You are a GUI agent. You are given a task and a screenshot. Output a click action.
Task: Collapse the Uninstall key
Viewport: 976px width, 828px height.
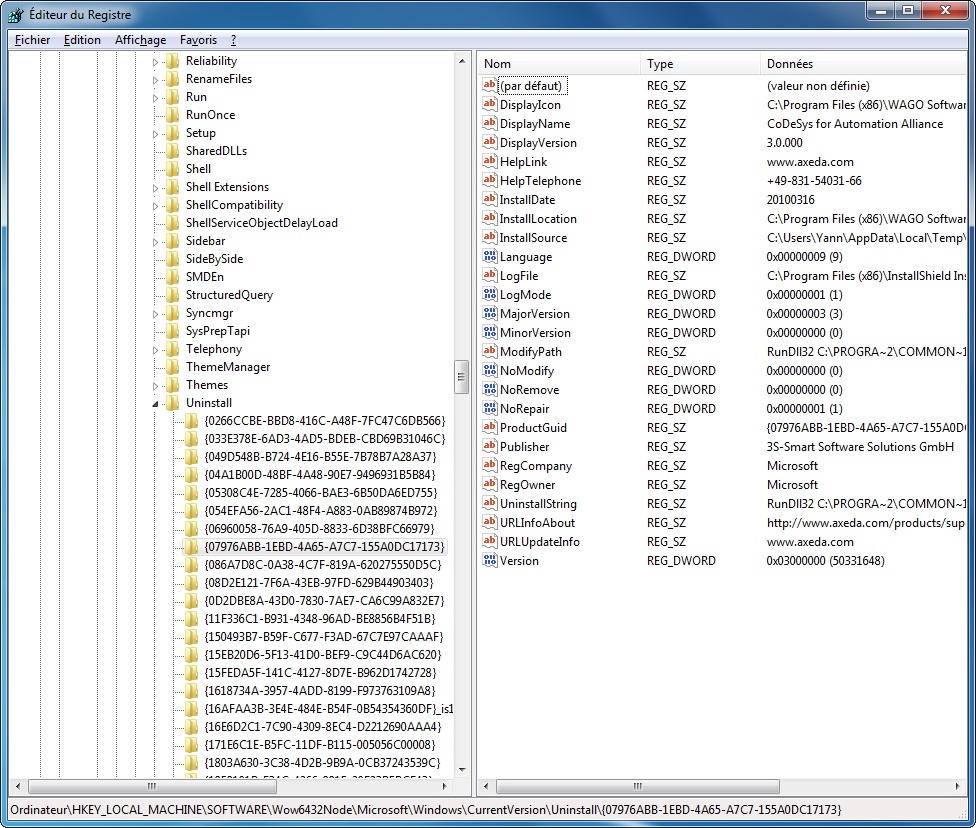tap(155, 404)
